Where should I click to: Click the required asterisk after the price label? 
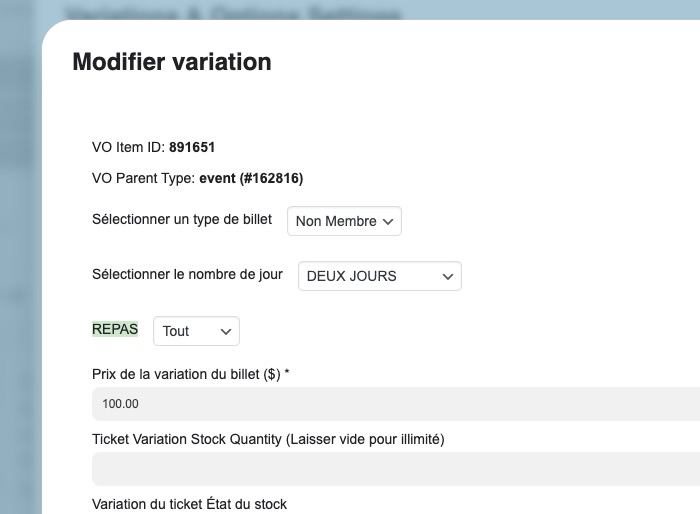pyautogui.click(x=287, y=374)
